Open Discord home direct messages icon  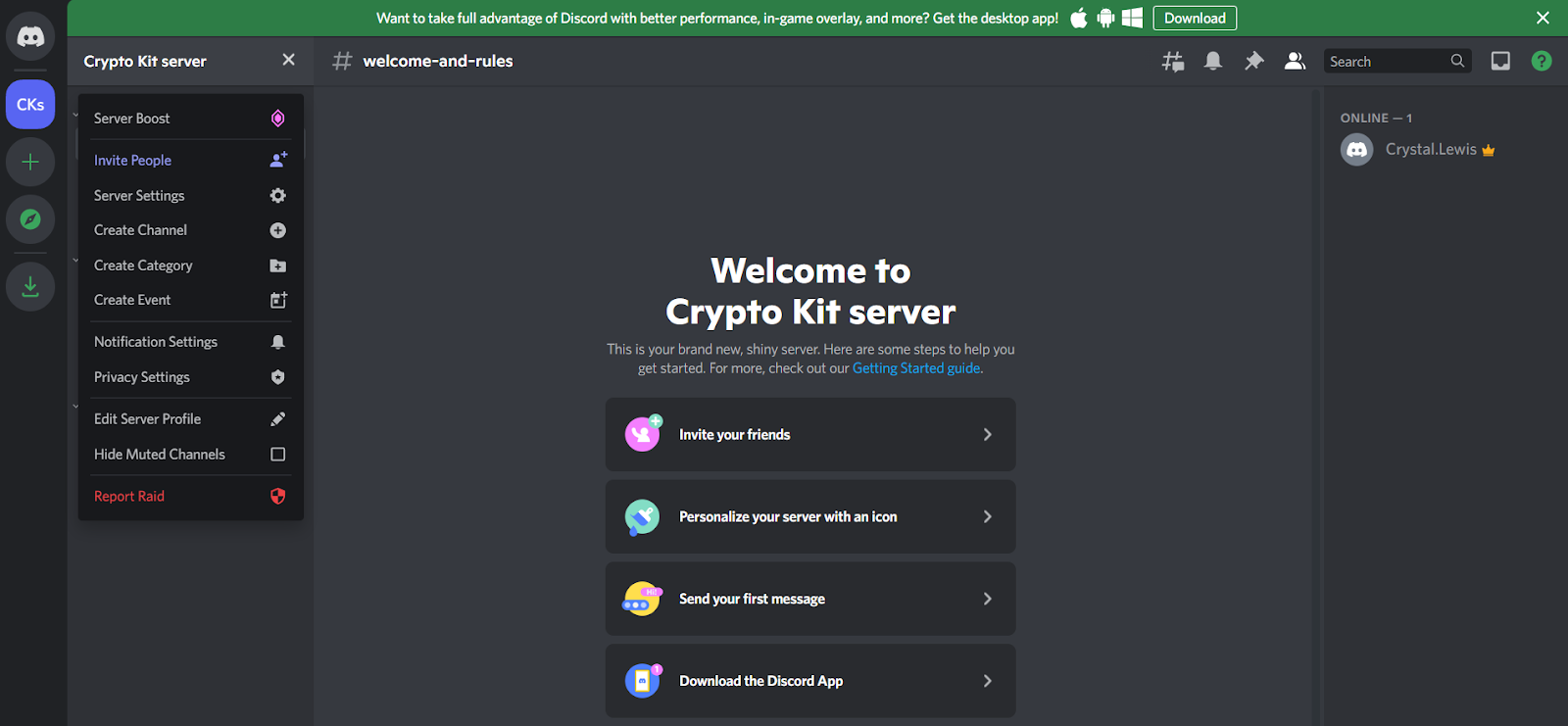(30, 37)
